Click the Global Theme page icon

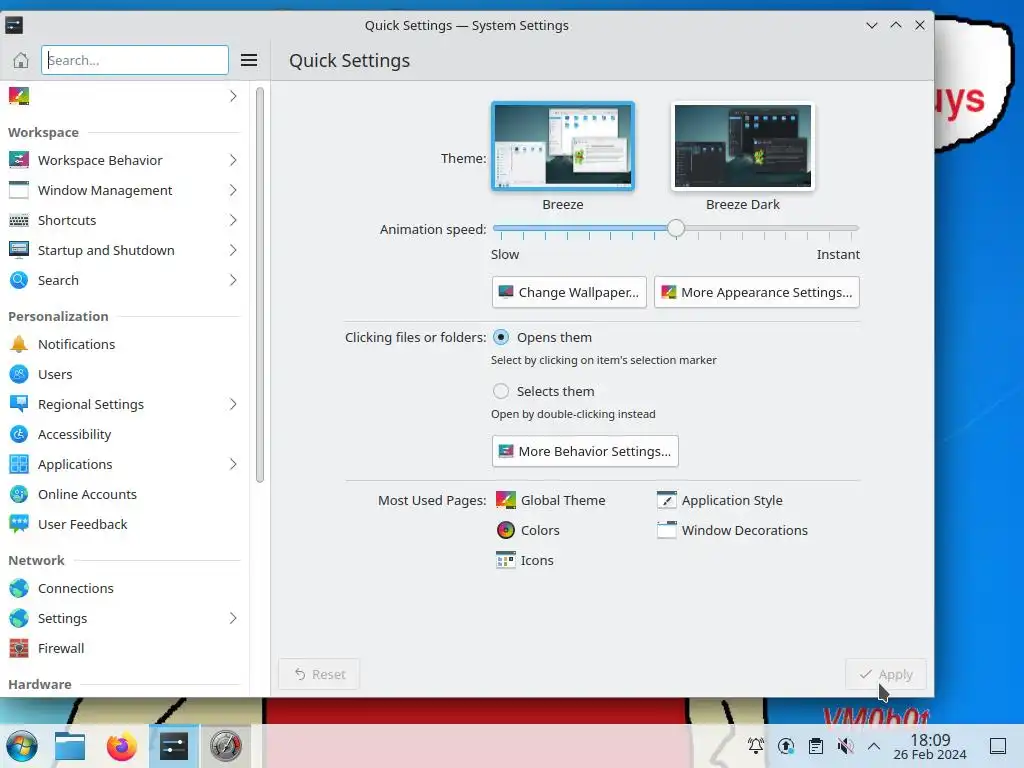point(505,500)
